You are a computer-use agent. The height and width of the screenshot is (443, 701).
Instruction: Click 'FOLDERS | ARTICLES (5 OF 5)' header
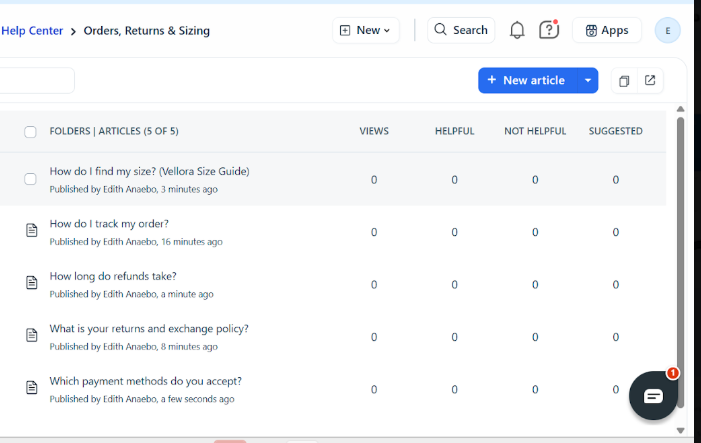tap(114, 131)
